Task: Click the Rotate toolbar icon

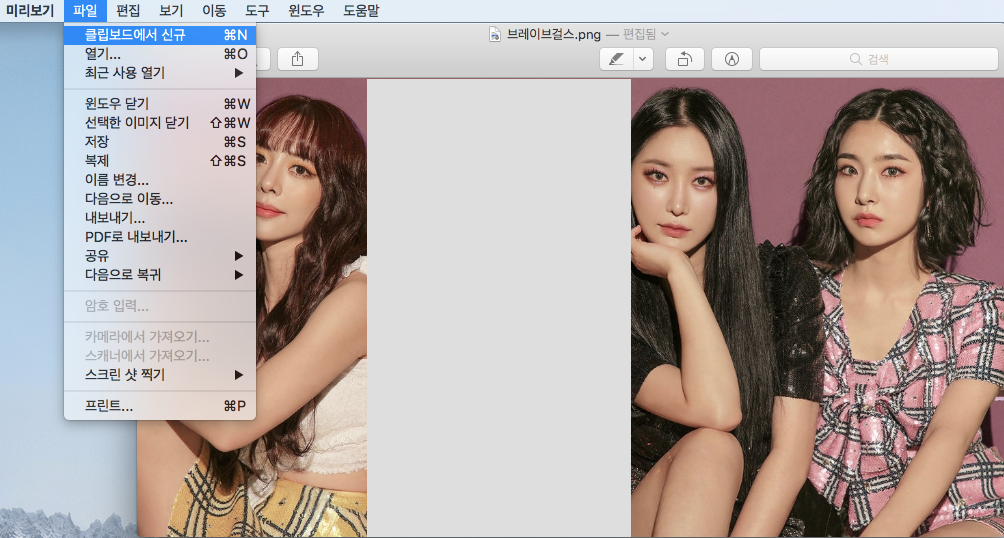Action: click(684, 59)
